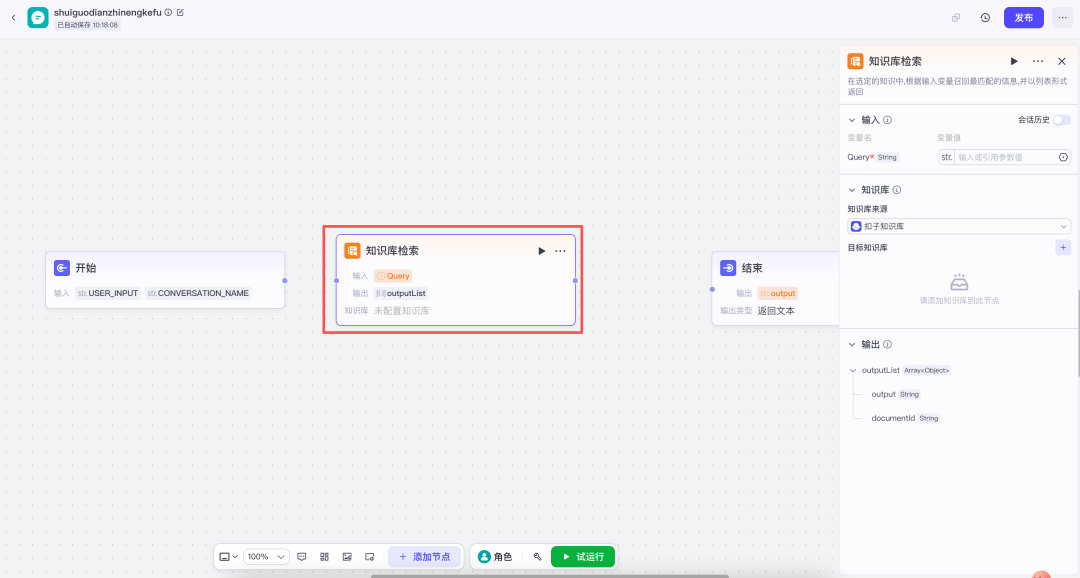Edit the app name with pencil icon
Image resolution: width=1080 pixels, height=578 pixels.
pos(180,12)
